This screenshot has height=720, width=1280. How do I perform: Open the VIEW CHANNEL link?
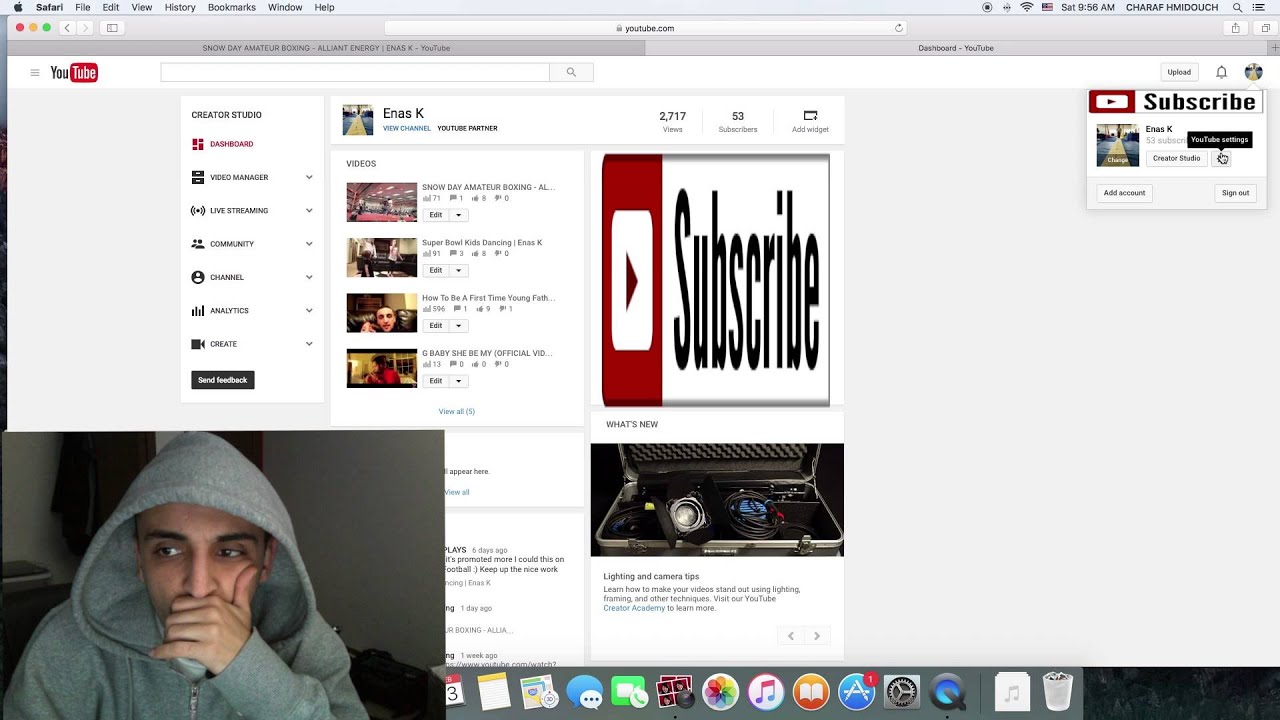[x=407, y=129]
